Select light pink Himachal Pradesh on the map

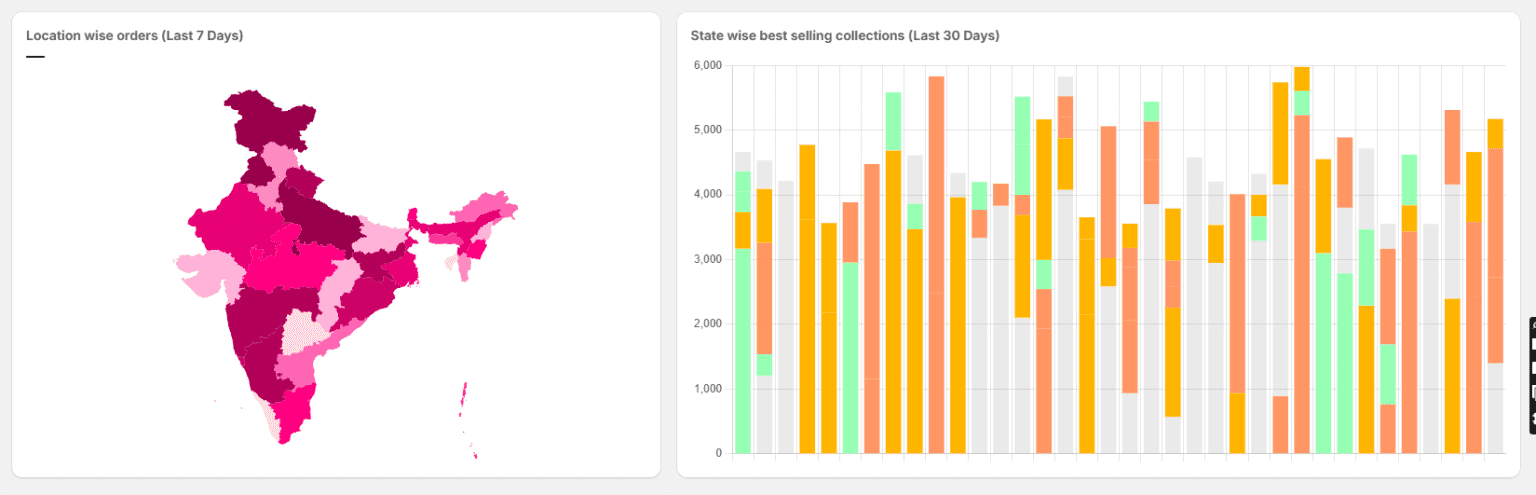tap(282, 160)
